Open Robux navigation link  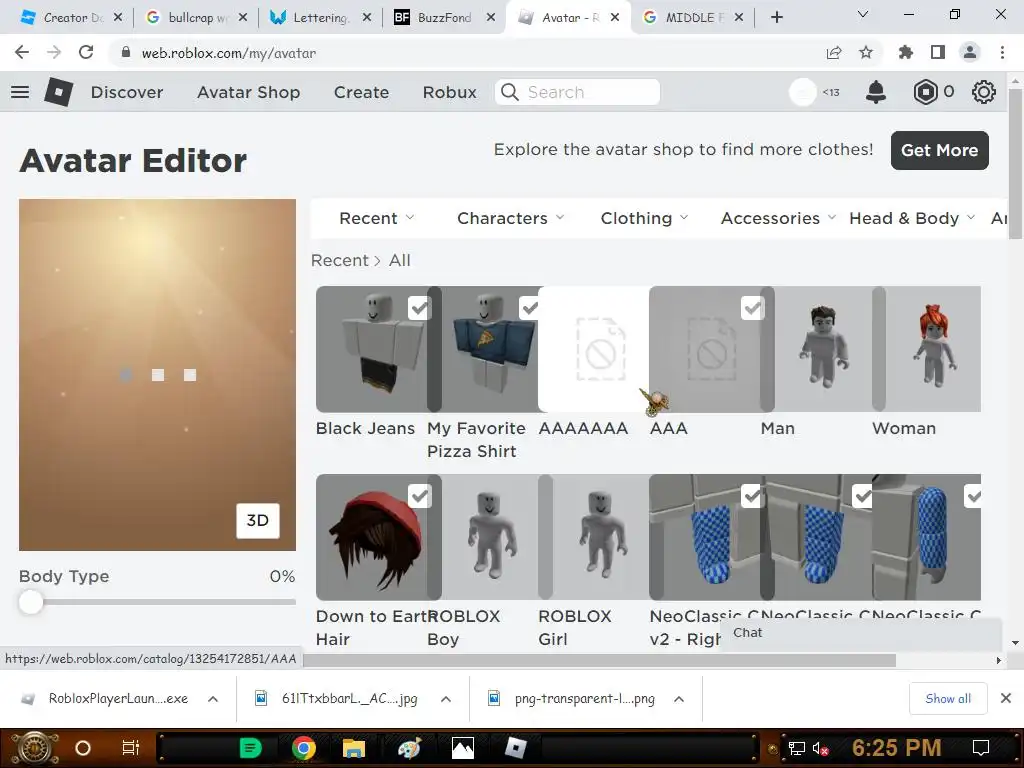click(449, 92)
